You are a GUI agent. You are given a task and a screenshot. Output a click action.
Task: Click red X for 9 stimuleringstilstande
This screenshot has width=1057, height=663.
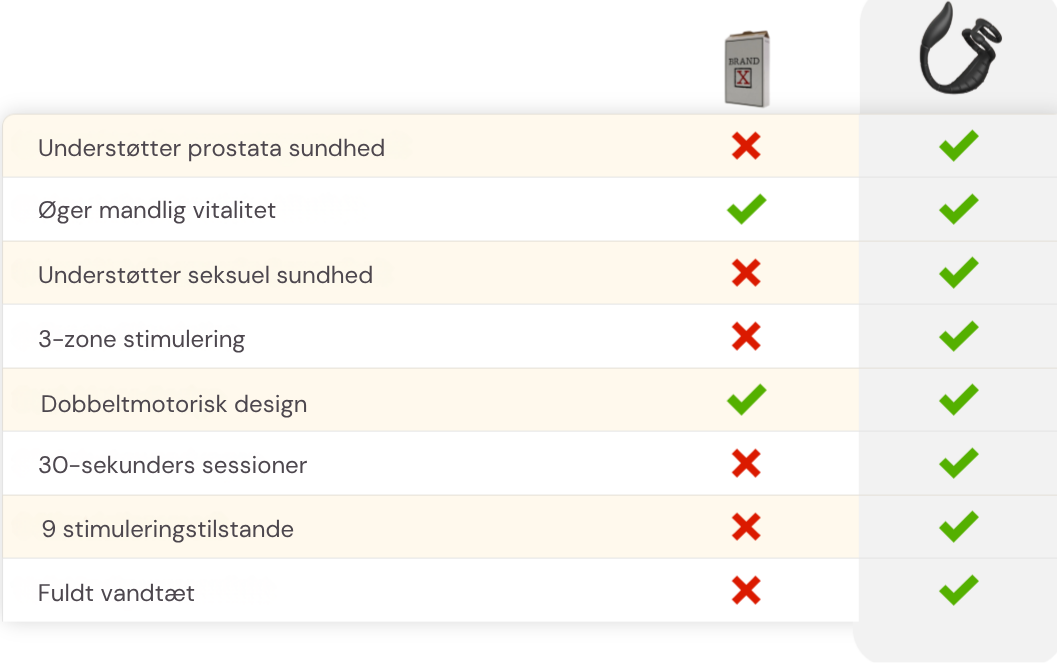[x=746, y=527]
